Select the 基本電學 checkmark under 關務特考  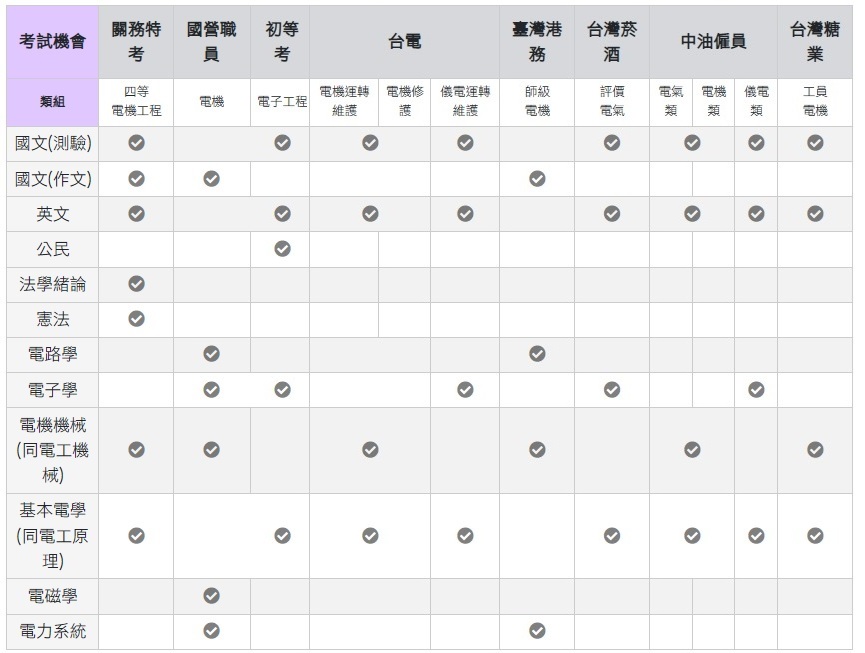pyautogui.click(x=136, y=536)
